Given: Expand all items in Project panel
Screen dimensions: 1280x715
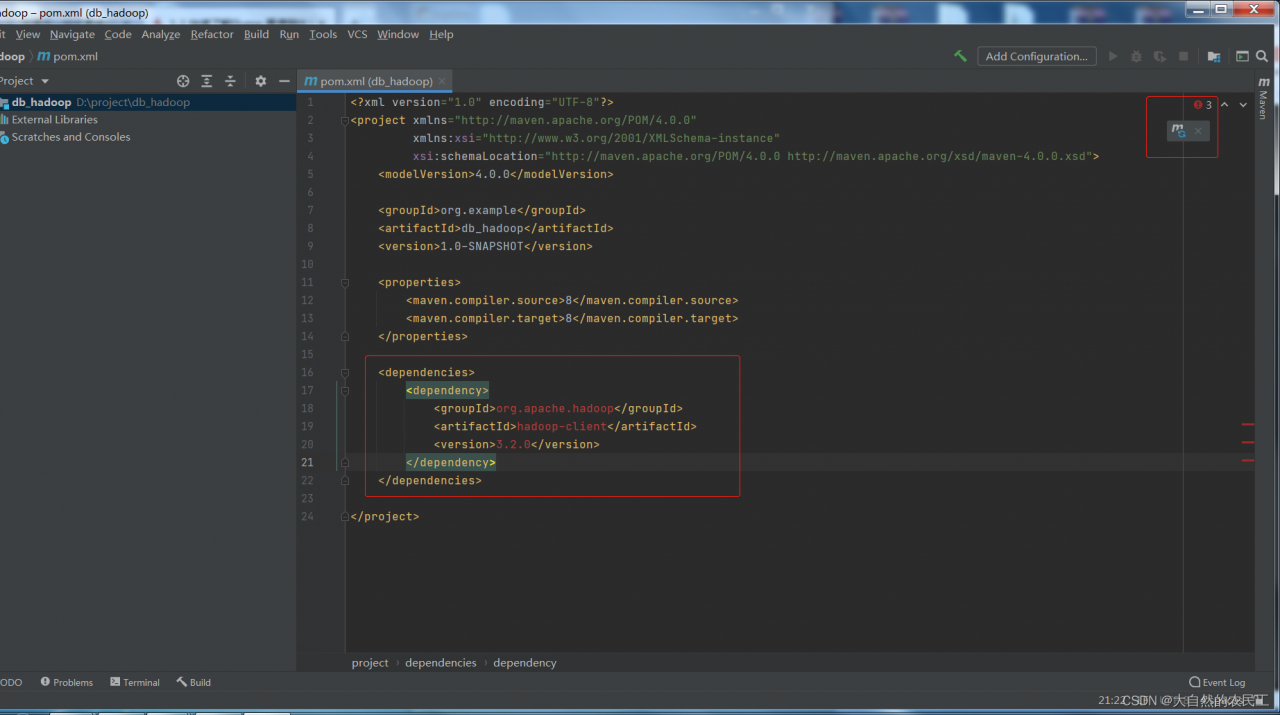Looking at the screenshot, I should pos(207,81).
